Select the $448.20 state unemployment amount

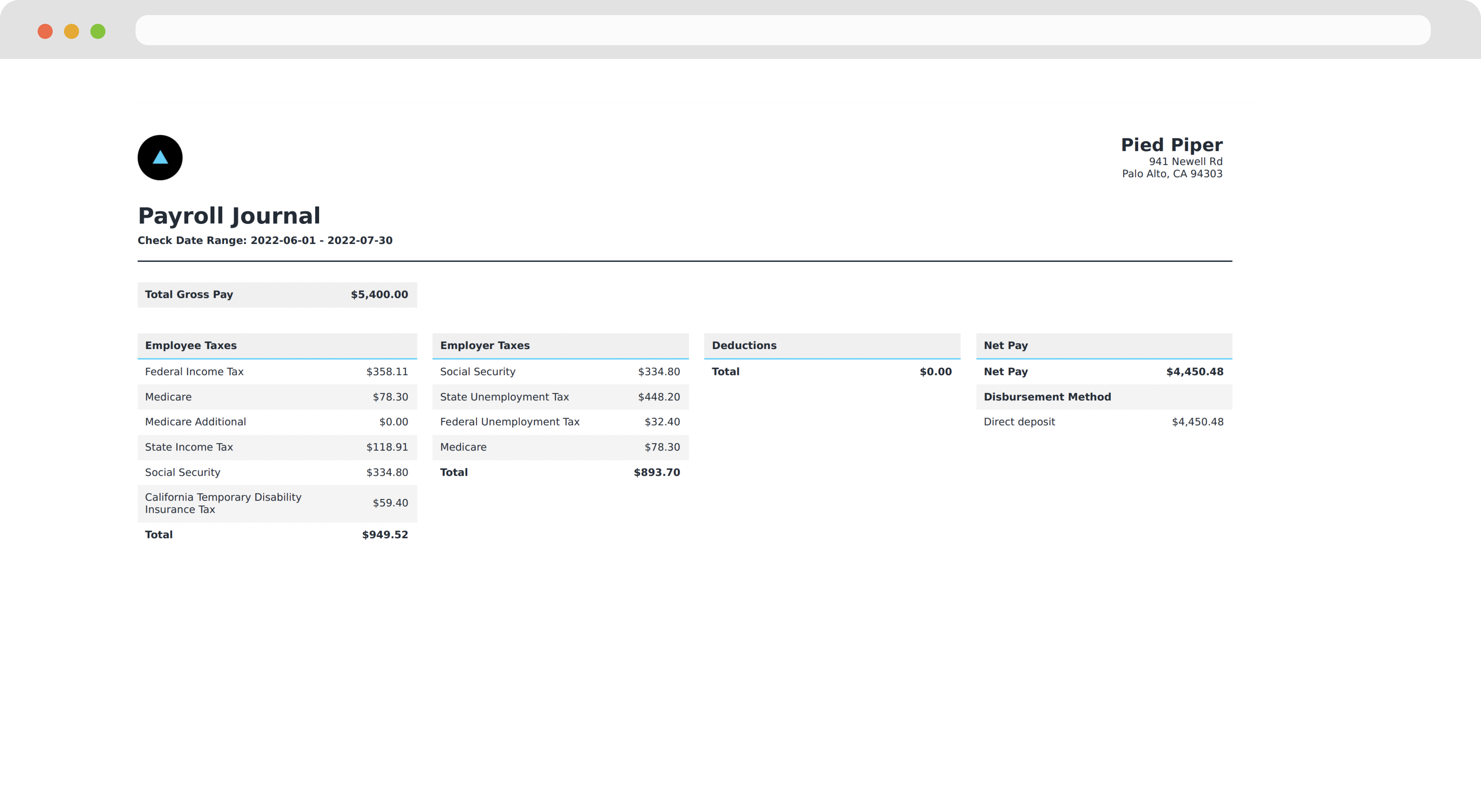click(659, 397)
